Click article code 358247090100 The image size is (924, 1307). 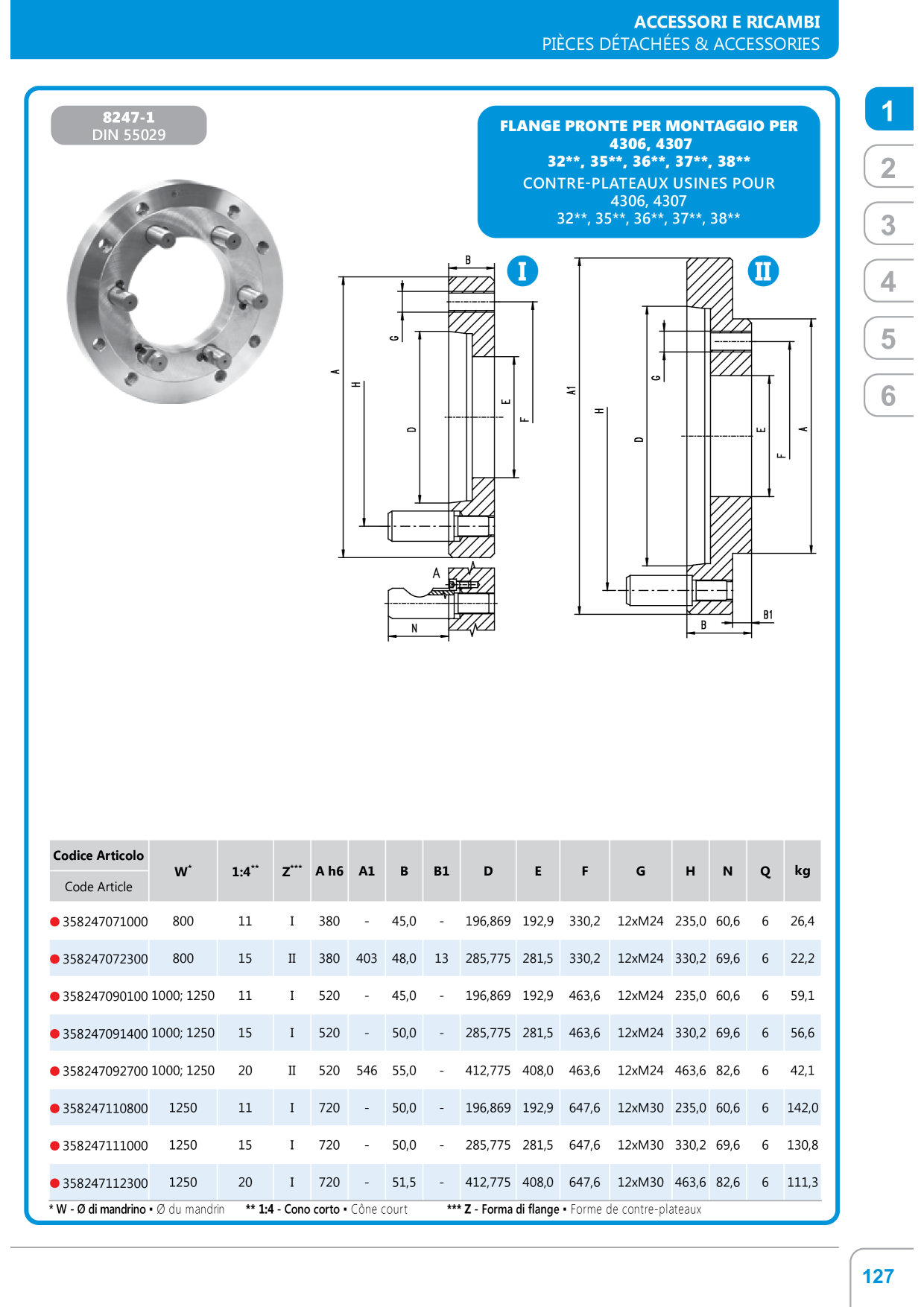(x=105, y=996)
